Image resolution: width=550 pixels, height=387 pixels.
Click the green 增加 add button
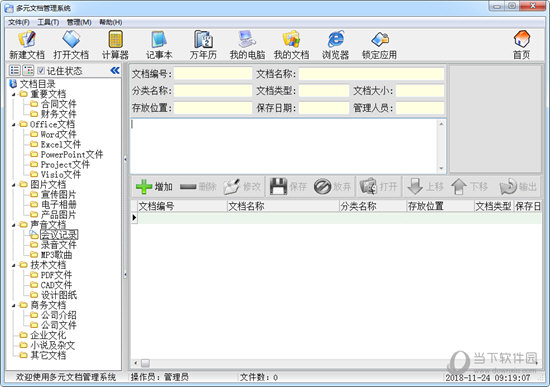[x=154, y=187]
